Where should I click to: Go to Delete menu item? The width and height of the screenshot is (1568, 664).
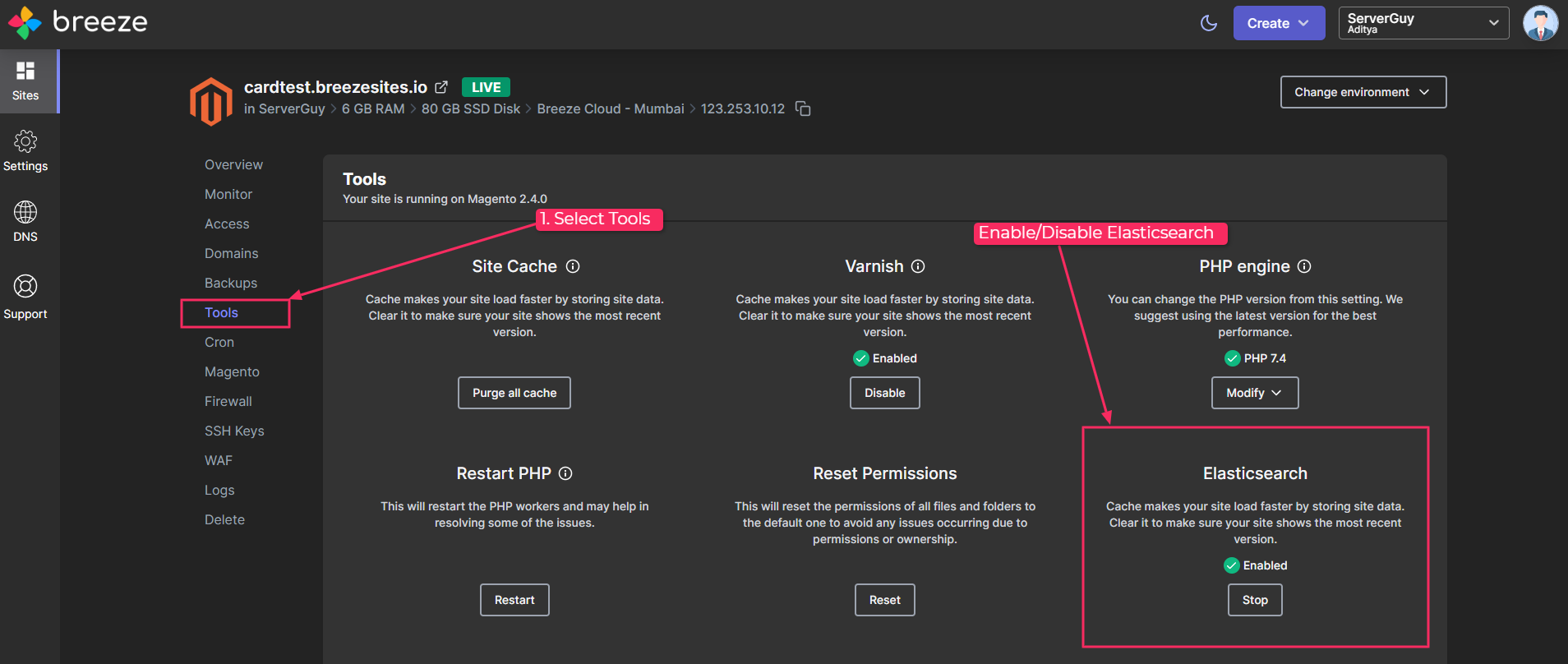tap(224, 519)
